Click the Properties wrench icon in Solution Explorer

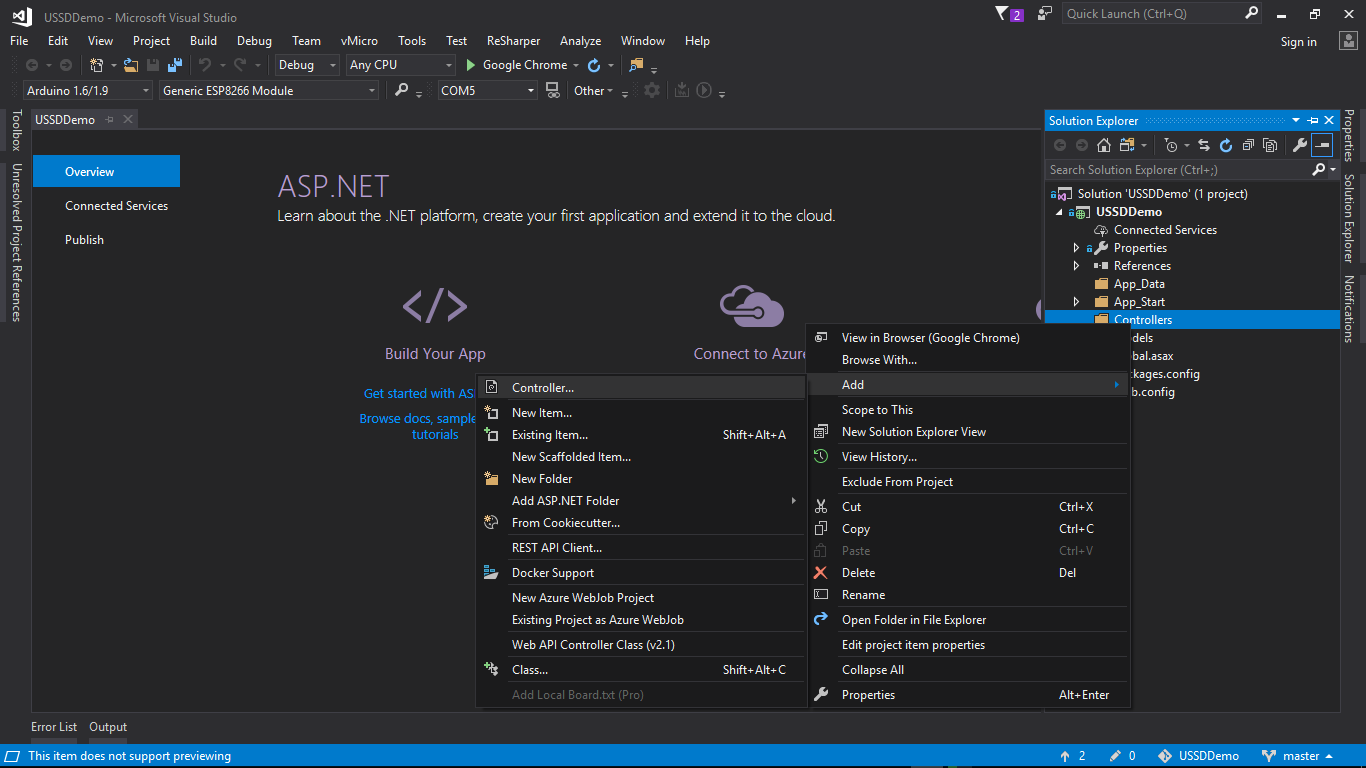1299,145
